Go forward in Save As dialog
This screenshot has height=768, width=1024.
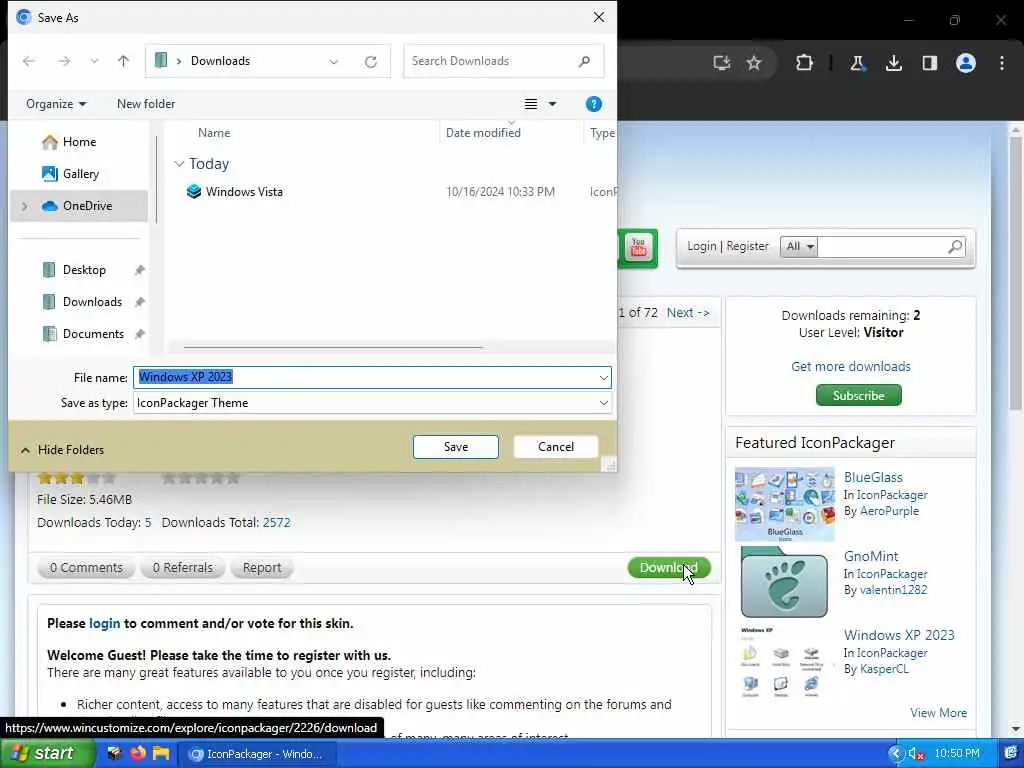click(64, 61)
